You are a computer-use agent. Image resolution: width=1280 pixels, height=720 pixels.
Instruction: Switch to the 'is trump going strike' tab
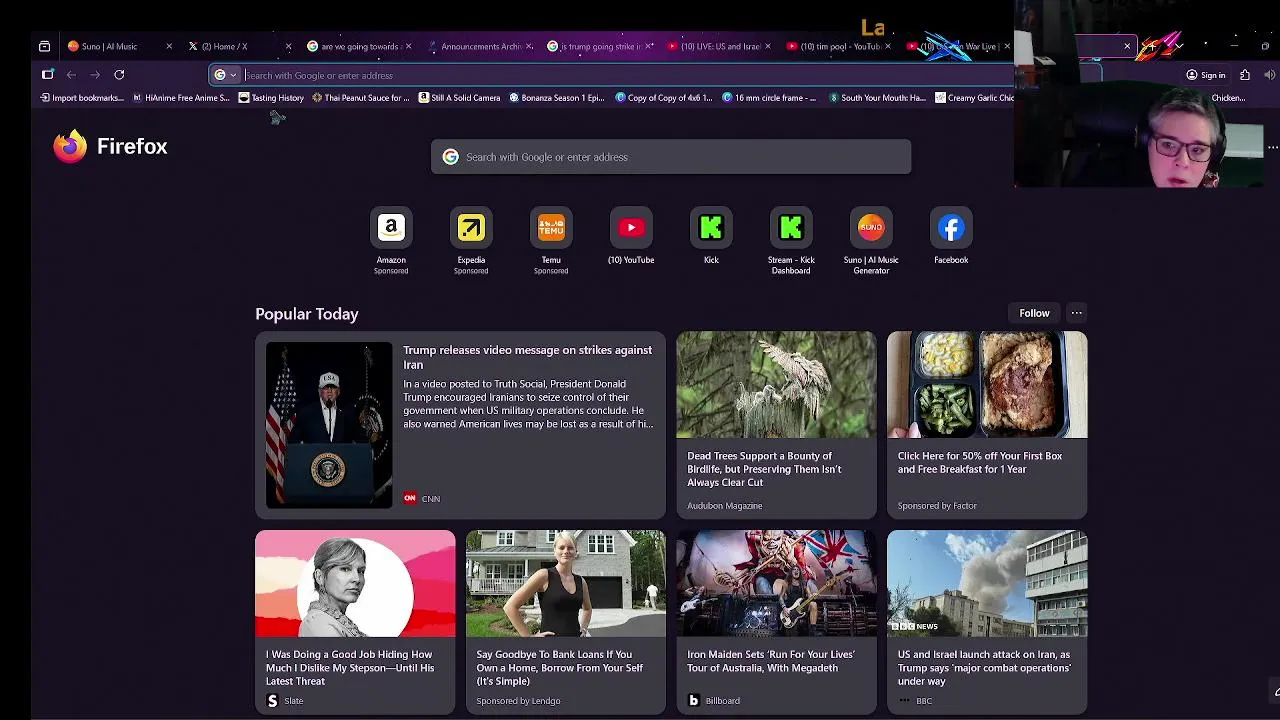tap(598, 46)
